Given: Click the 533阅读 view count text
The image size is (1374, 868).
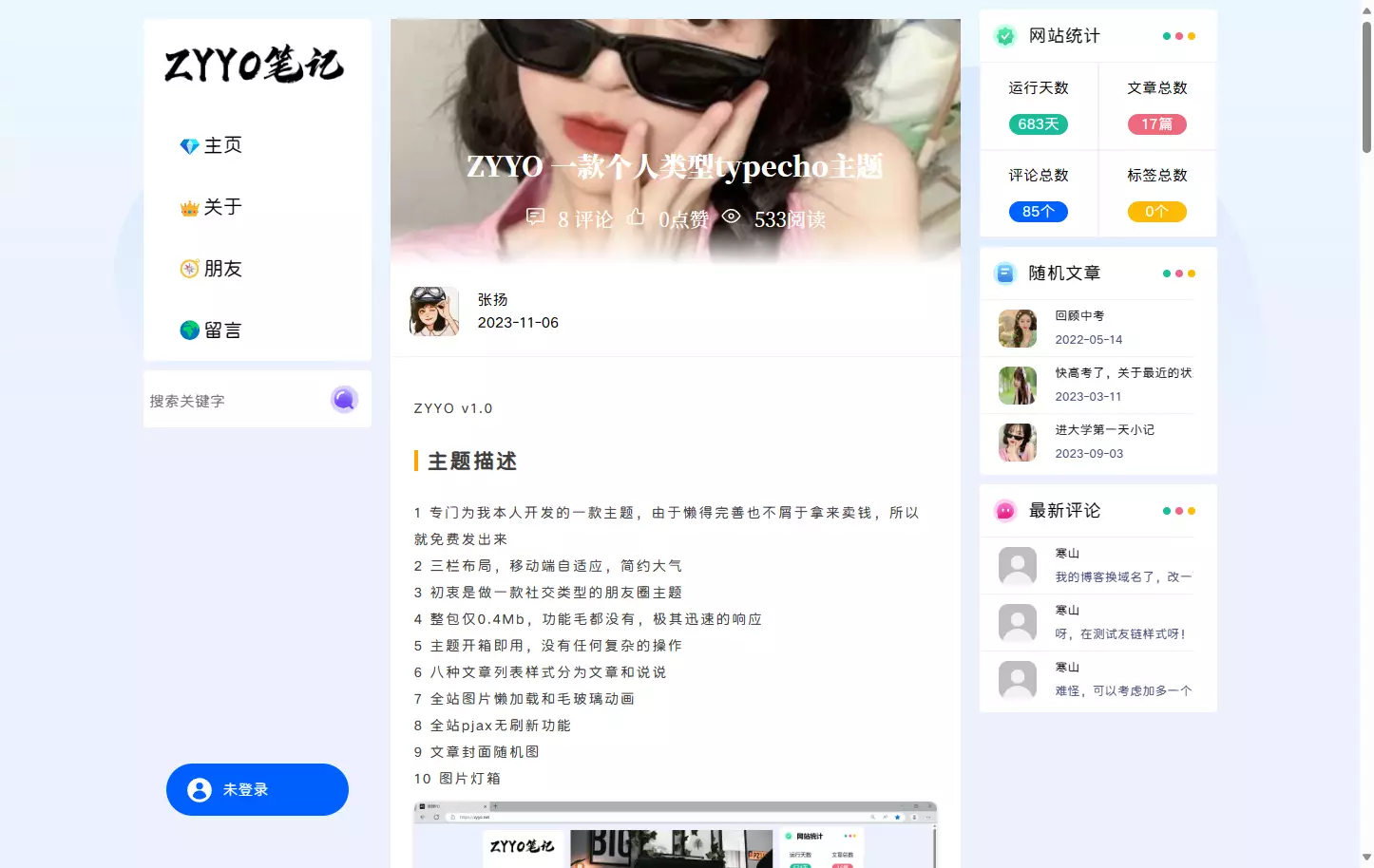Looking at the screenshot, I should [x=790, y=219].
